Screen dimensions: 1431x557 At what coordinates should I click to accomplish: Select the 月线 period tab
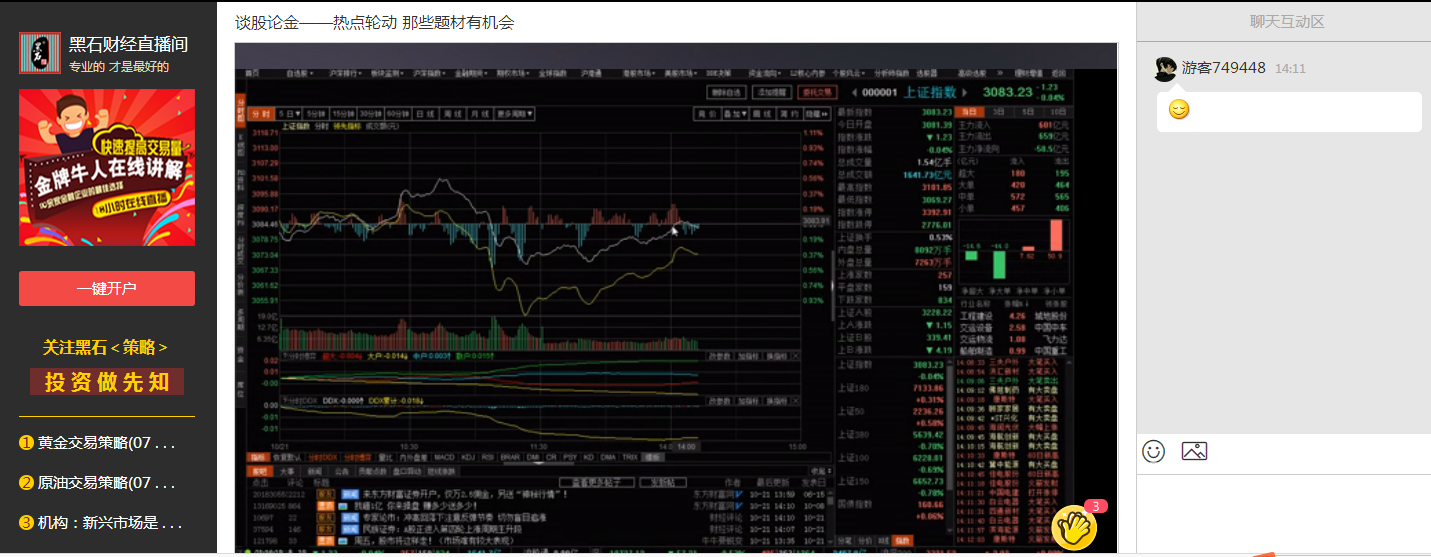pos(480,114)
